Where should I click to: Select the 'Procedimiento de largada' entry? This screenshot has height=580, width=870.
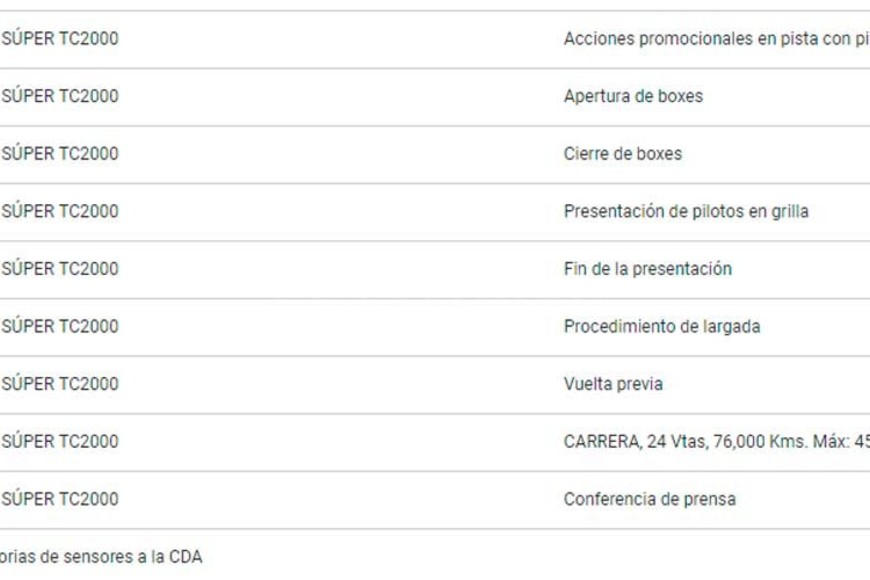point(661,327)
